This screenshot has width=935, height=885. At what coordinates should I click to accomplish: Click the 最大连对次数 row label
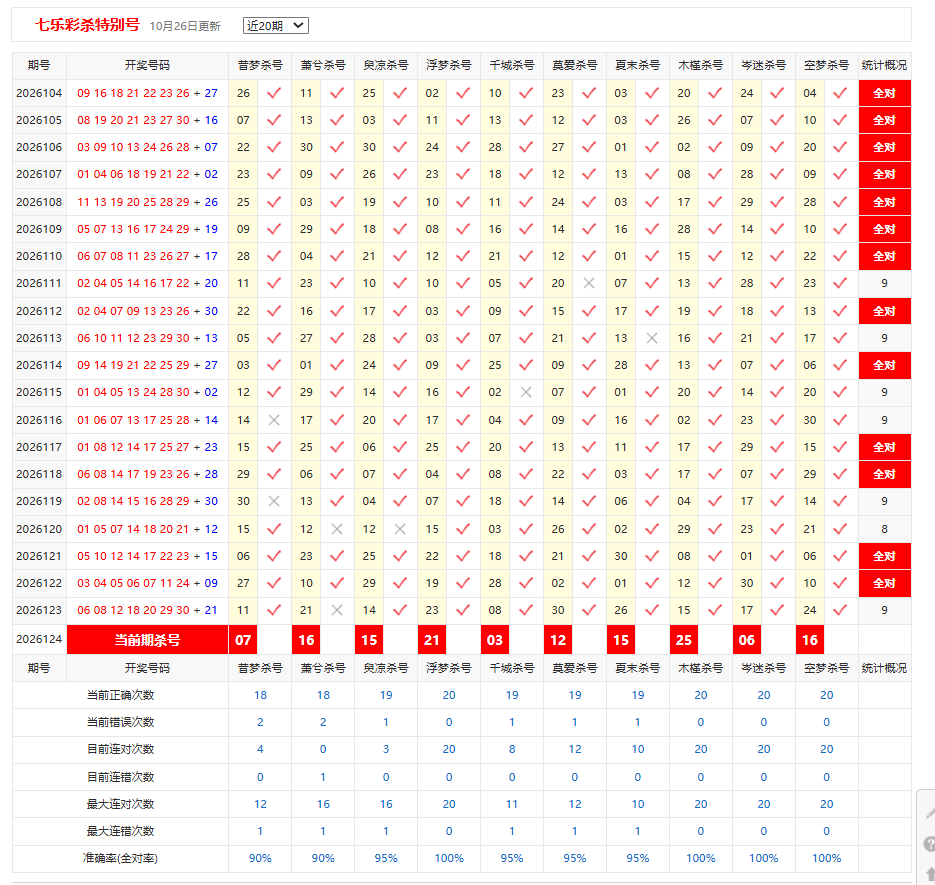120,804
